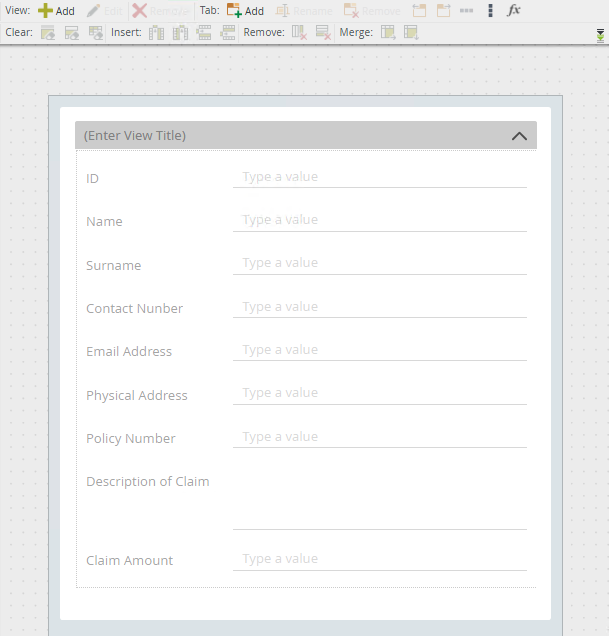This screenshot has height=636, width=609.
Task: Click Tab Remove button
Action: (x=372, y=11)
